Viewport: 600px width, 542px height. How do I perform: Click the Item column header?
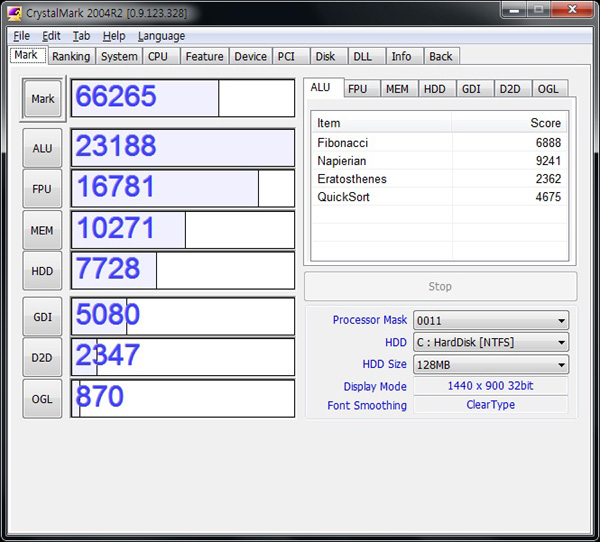(x=382, y=123)
